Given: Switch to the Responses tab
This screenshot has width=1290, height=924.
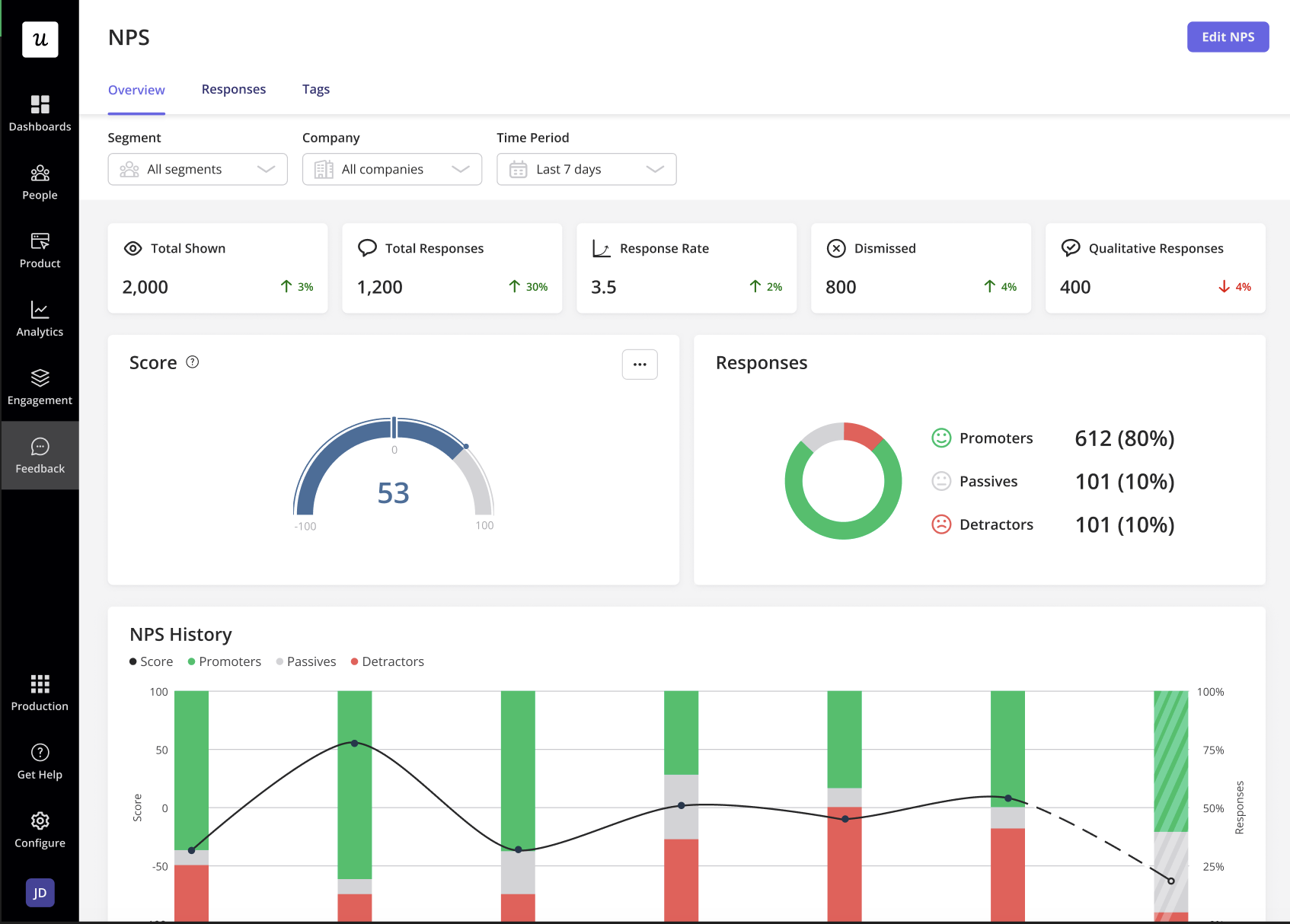Looking at the screenshot, I should click(x=233, y=89).
